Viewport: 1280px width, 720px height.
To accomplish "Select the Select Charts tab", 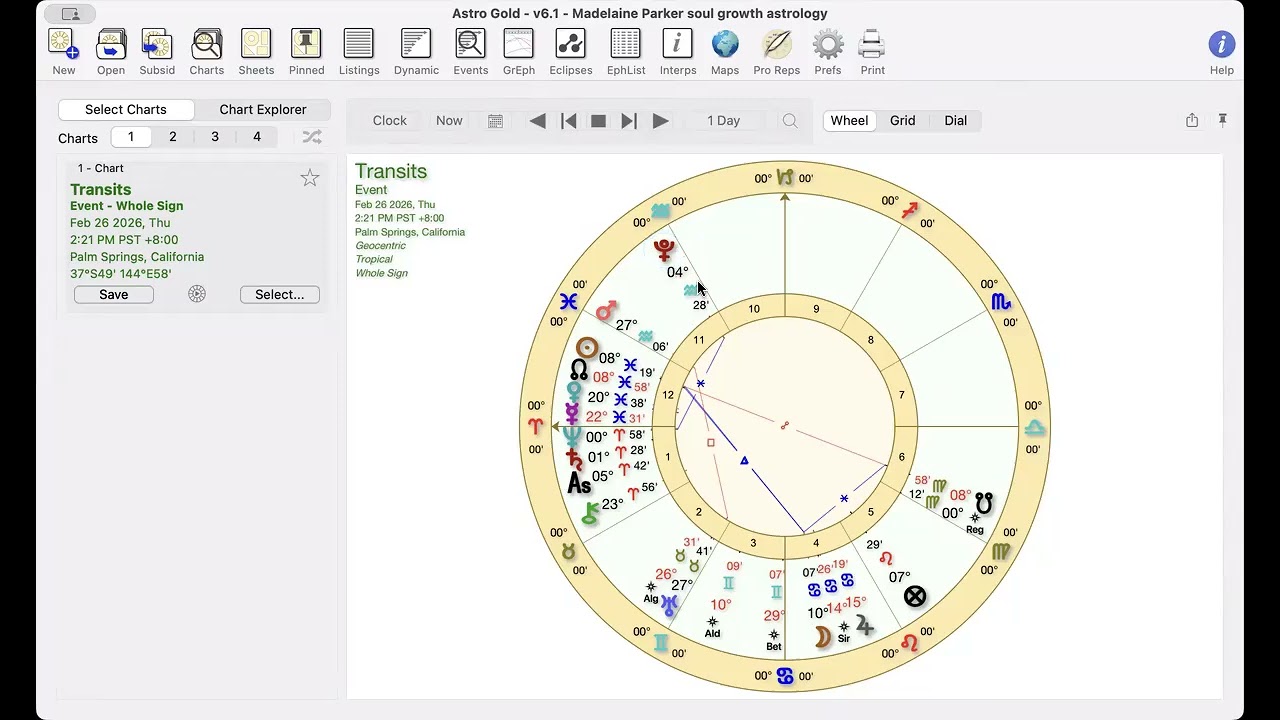I will tap(126, 109).
